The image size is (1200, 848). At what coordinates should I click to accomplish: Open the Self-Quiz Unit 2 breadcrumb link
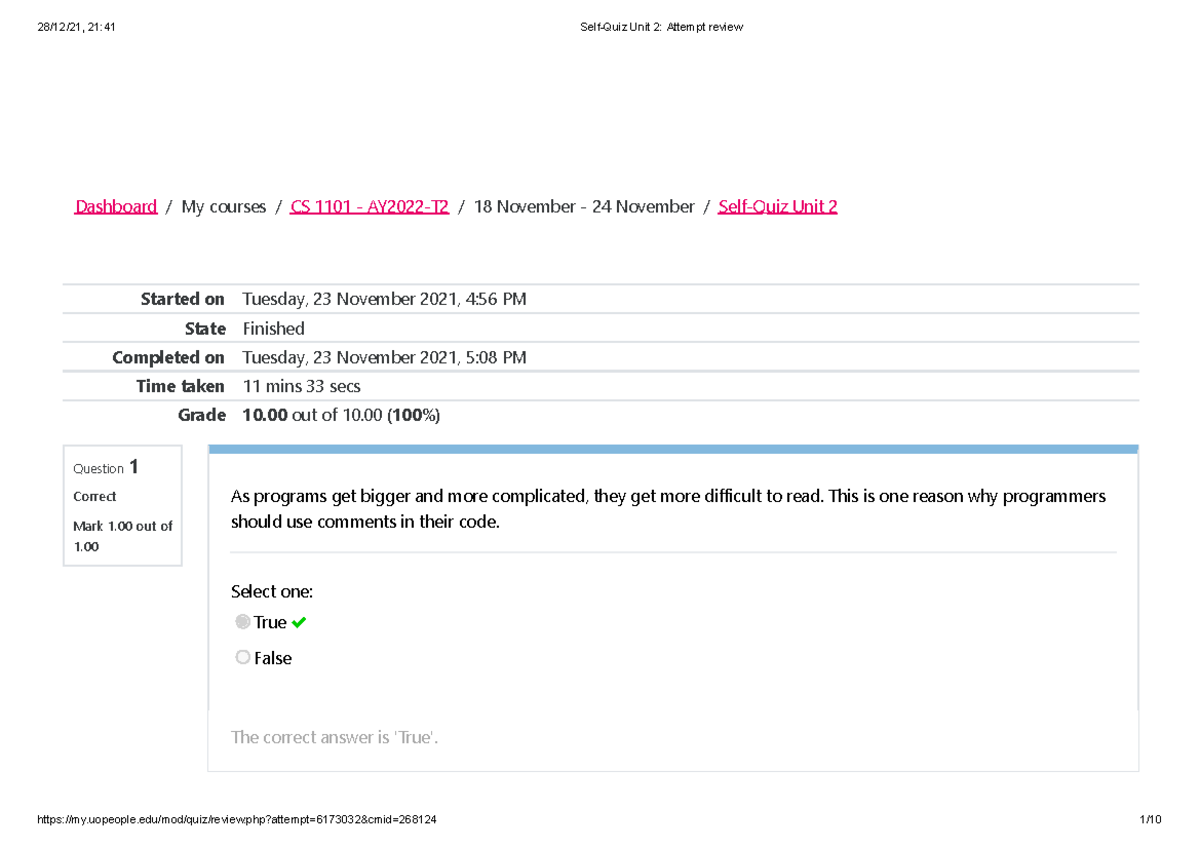click(777, 207)
